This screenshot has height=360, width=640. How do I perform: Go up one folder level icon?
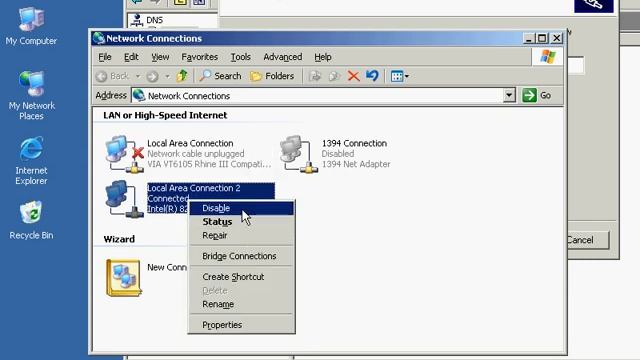click(182, 76)
